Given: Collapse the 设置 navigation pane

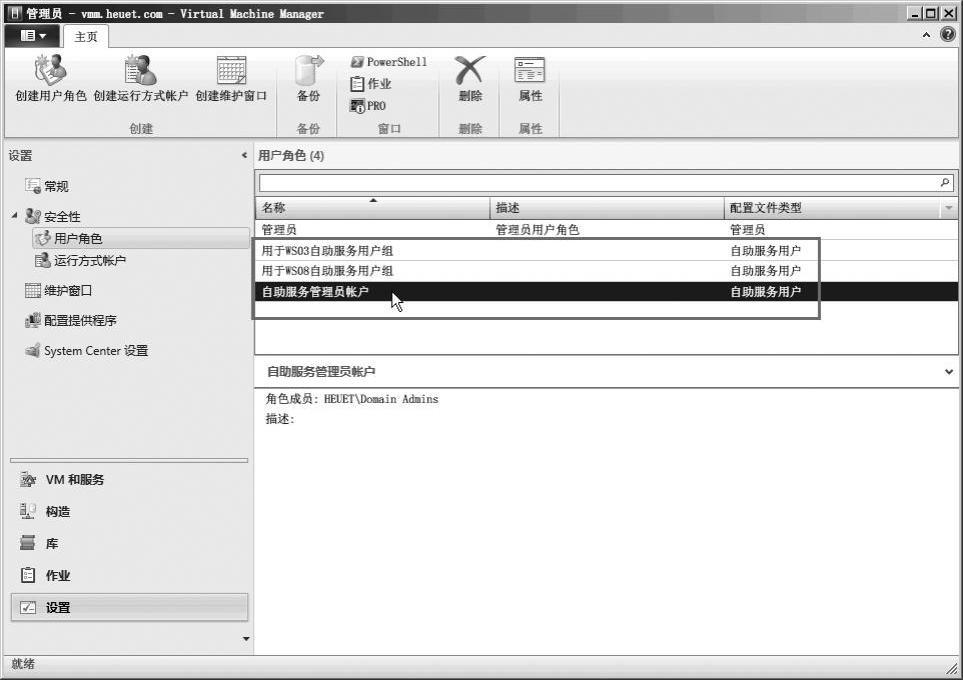Looking at the screenshot, I should tap(244, 156).
